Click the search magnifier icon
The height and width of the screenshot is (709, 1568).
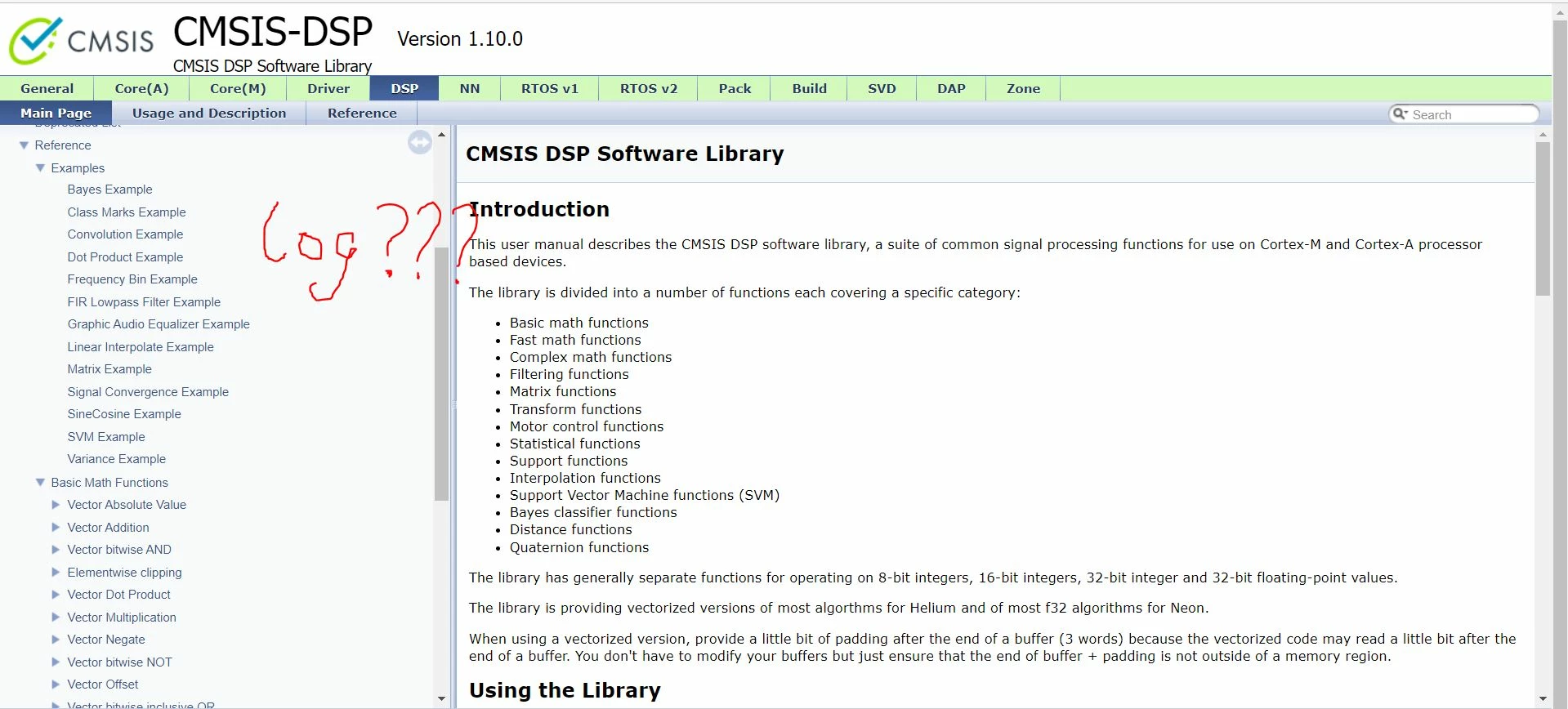[x=1400, y=114]
